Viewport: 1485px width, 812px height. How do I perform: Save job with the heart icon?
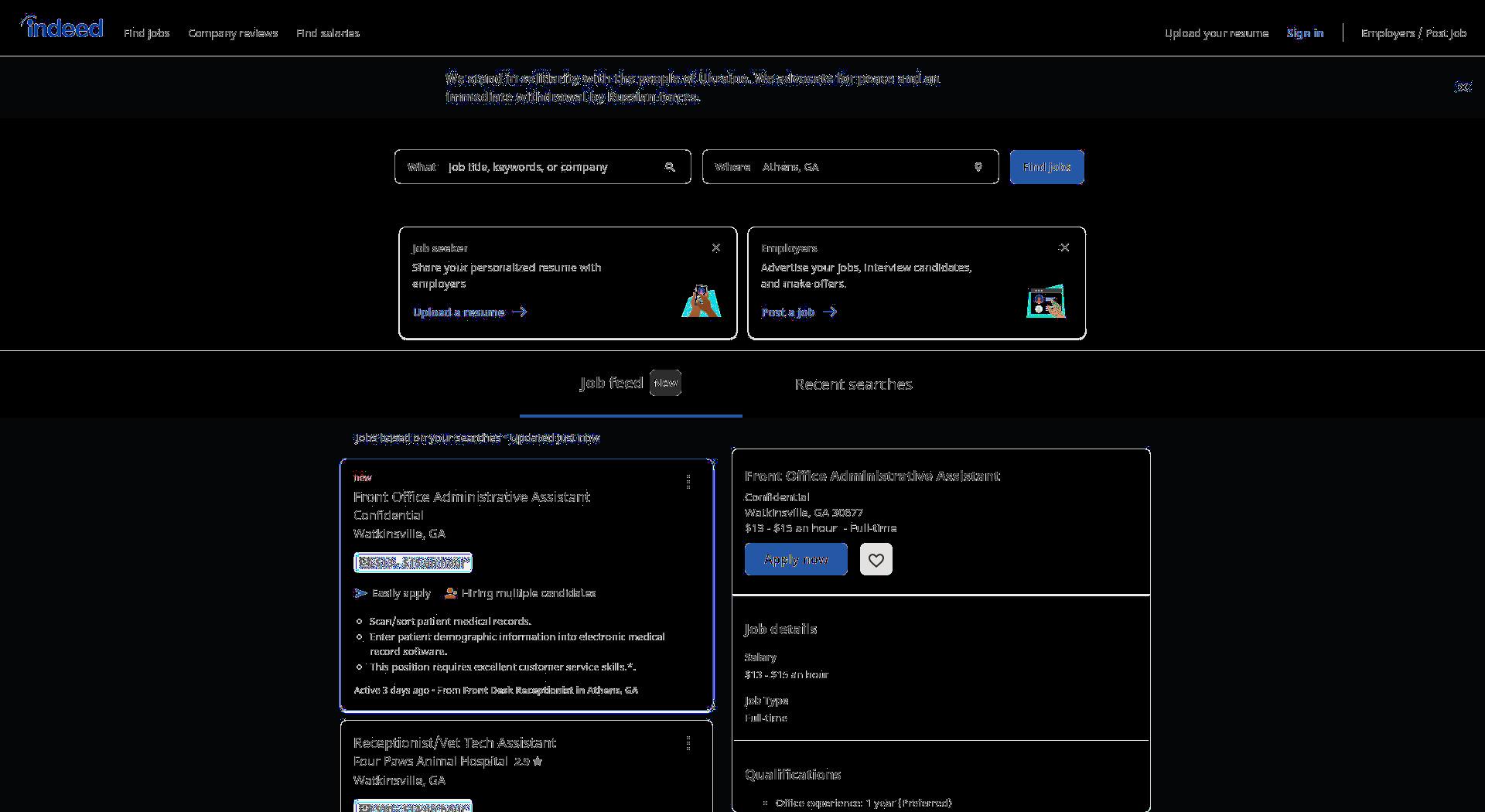[876, 559]
